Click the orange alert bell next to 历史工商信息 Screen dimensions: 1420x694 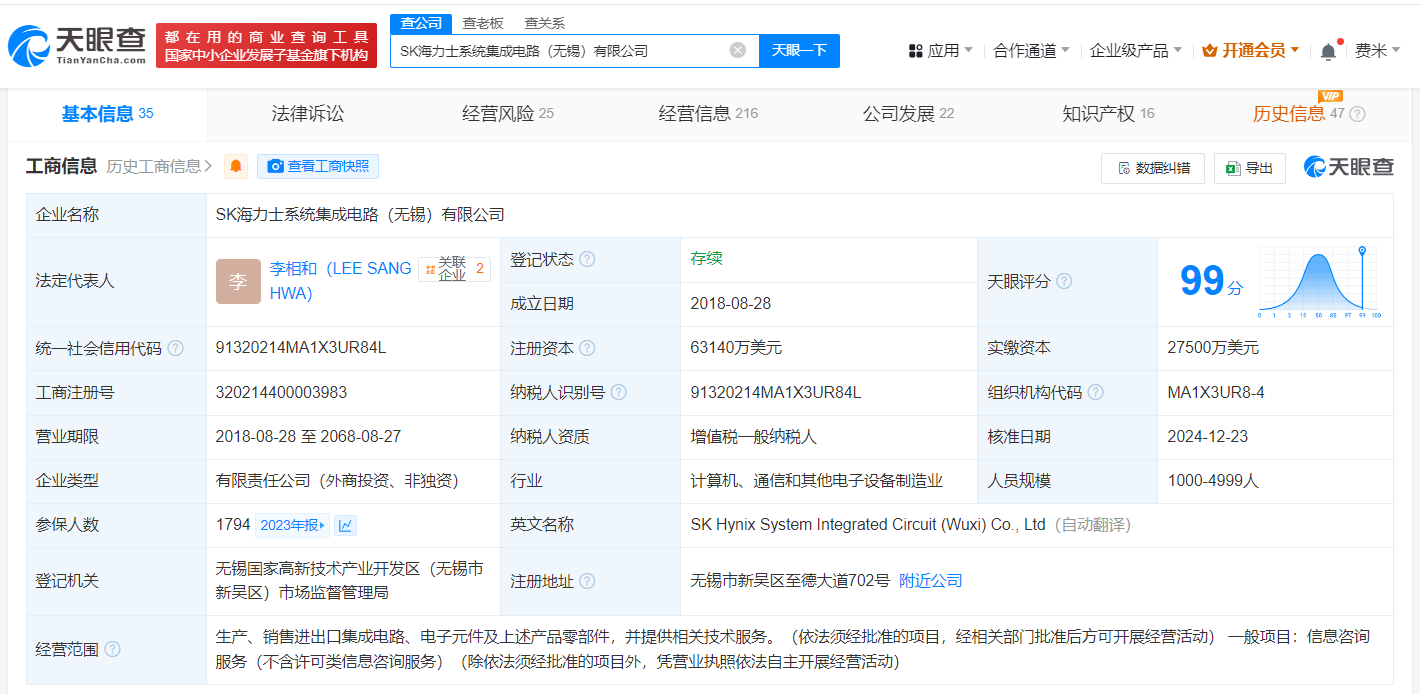pyautogui.click(x=236, y=166)
